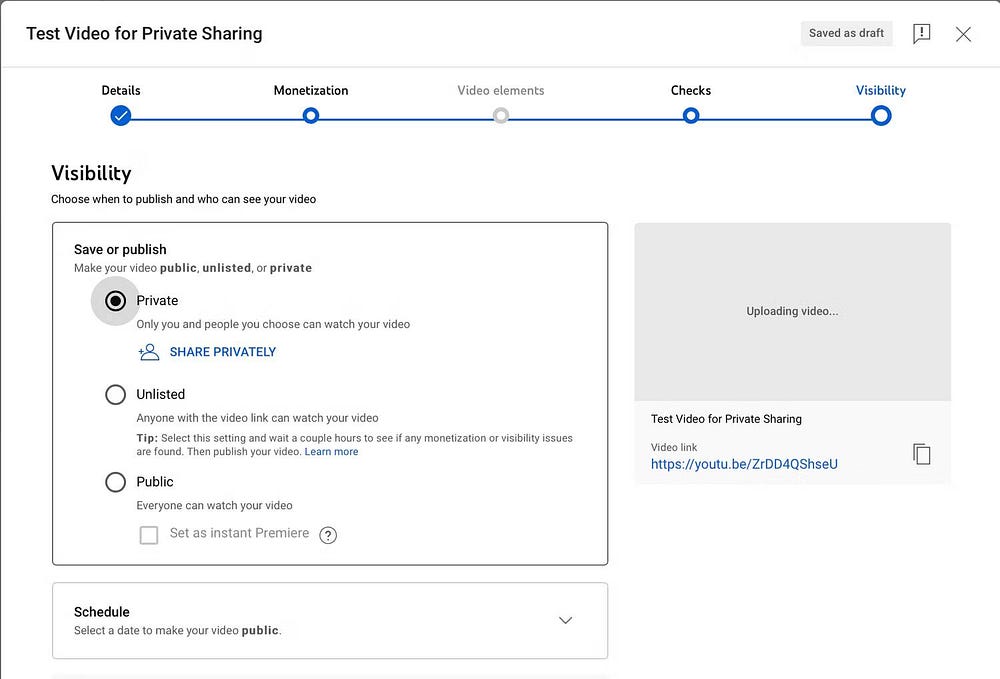Close the upload dialog with the X

point(963,34)
